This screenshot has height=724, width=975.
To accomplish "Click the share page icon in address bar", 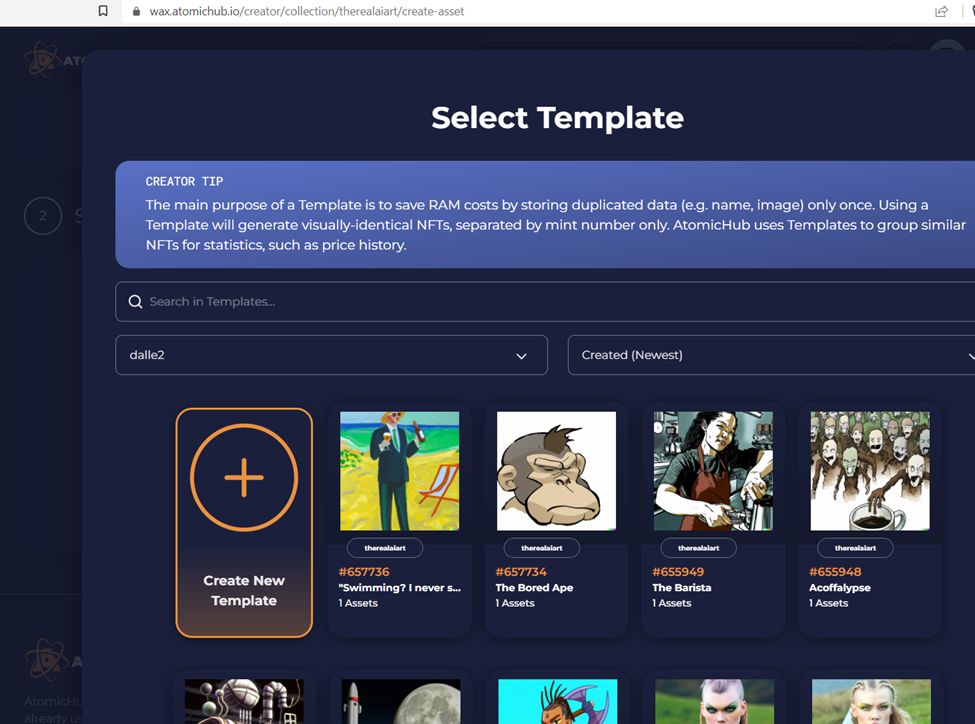I will tap(941, 11).
